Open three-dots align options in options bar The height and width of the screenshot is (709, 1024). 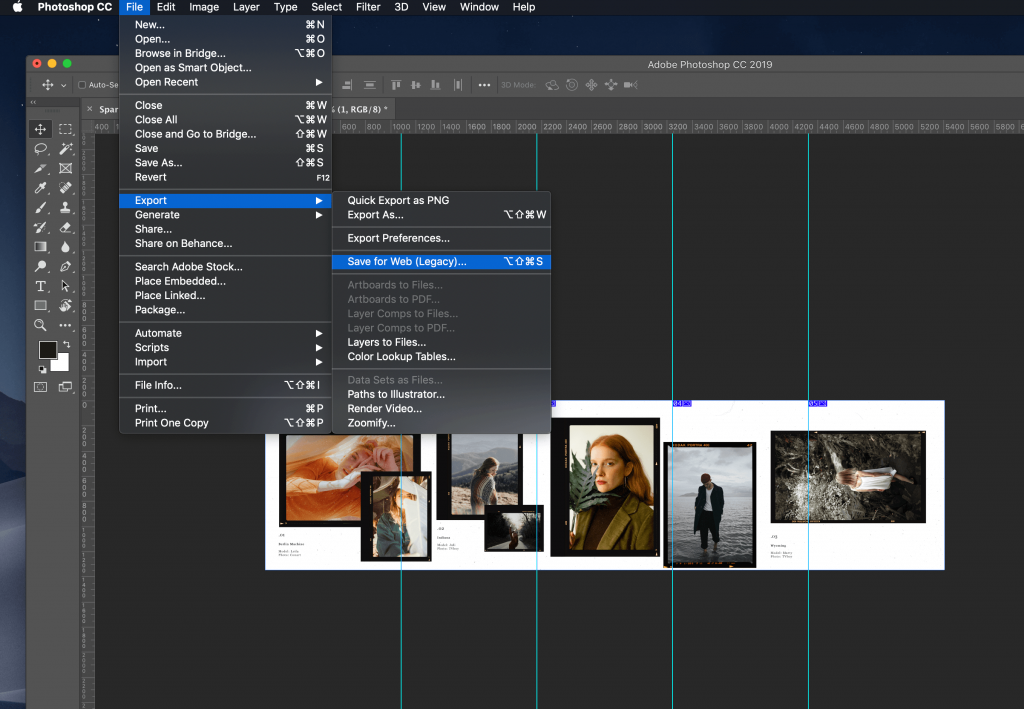click(x=484, y=85)
